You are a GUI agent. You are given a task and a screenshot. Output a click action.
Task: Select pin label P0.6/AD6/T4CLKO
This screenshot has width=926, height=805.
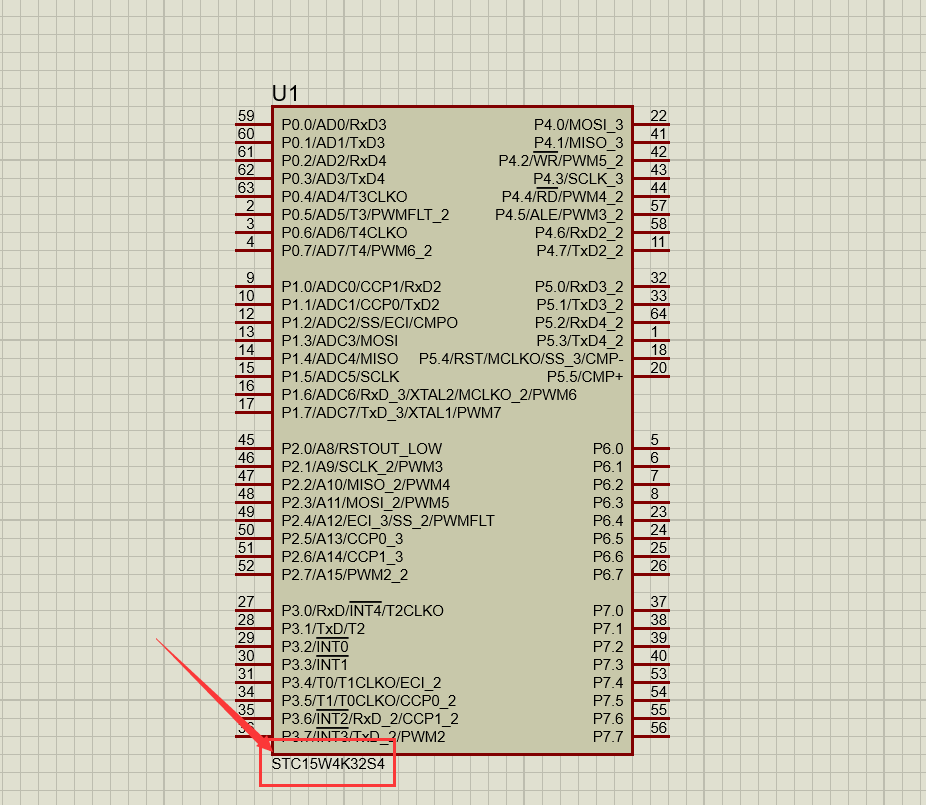tap(344, 233)
